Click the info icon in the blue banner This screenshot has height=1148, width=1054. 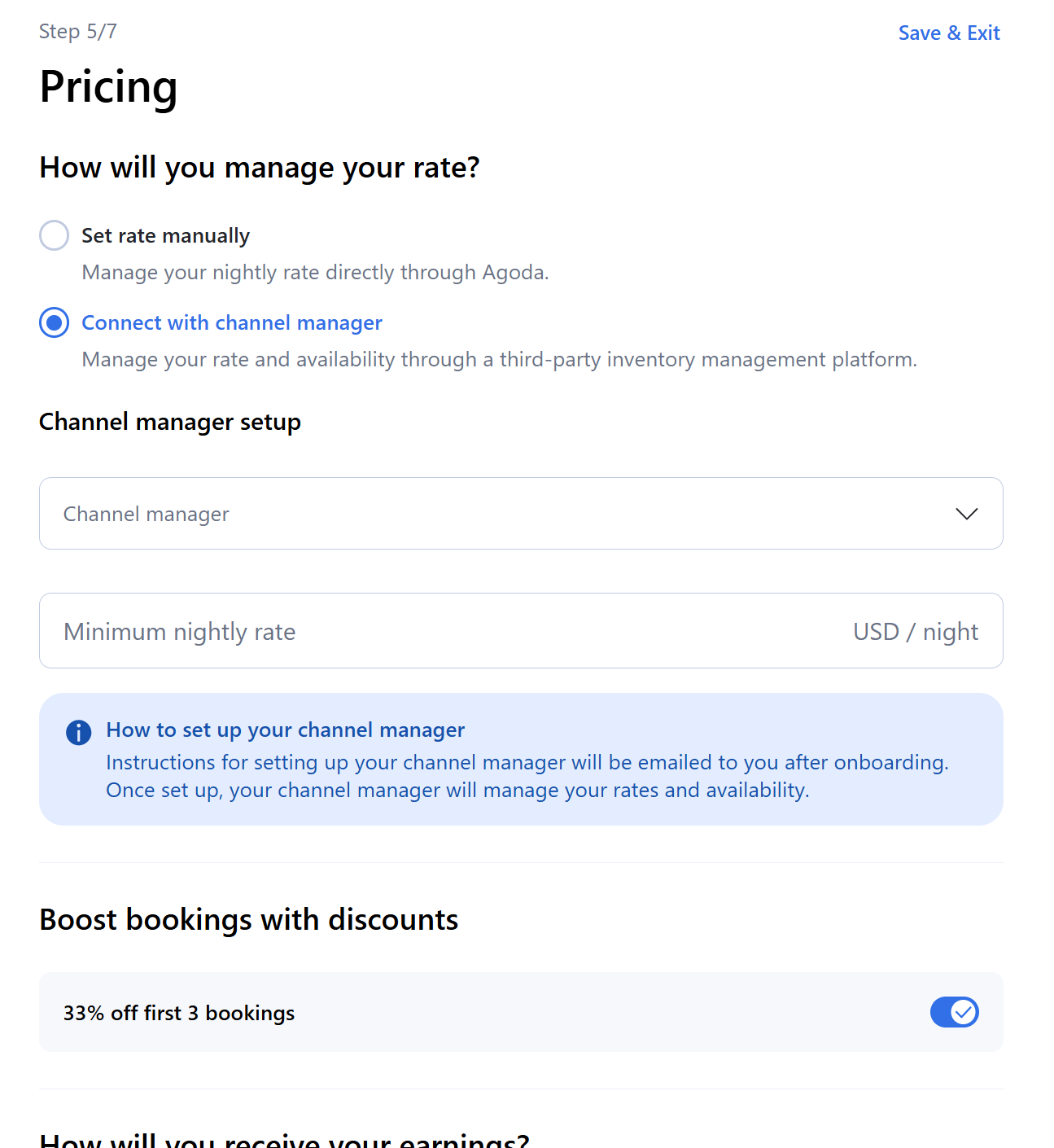[78, 733]
